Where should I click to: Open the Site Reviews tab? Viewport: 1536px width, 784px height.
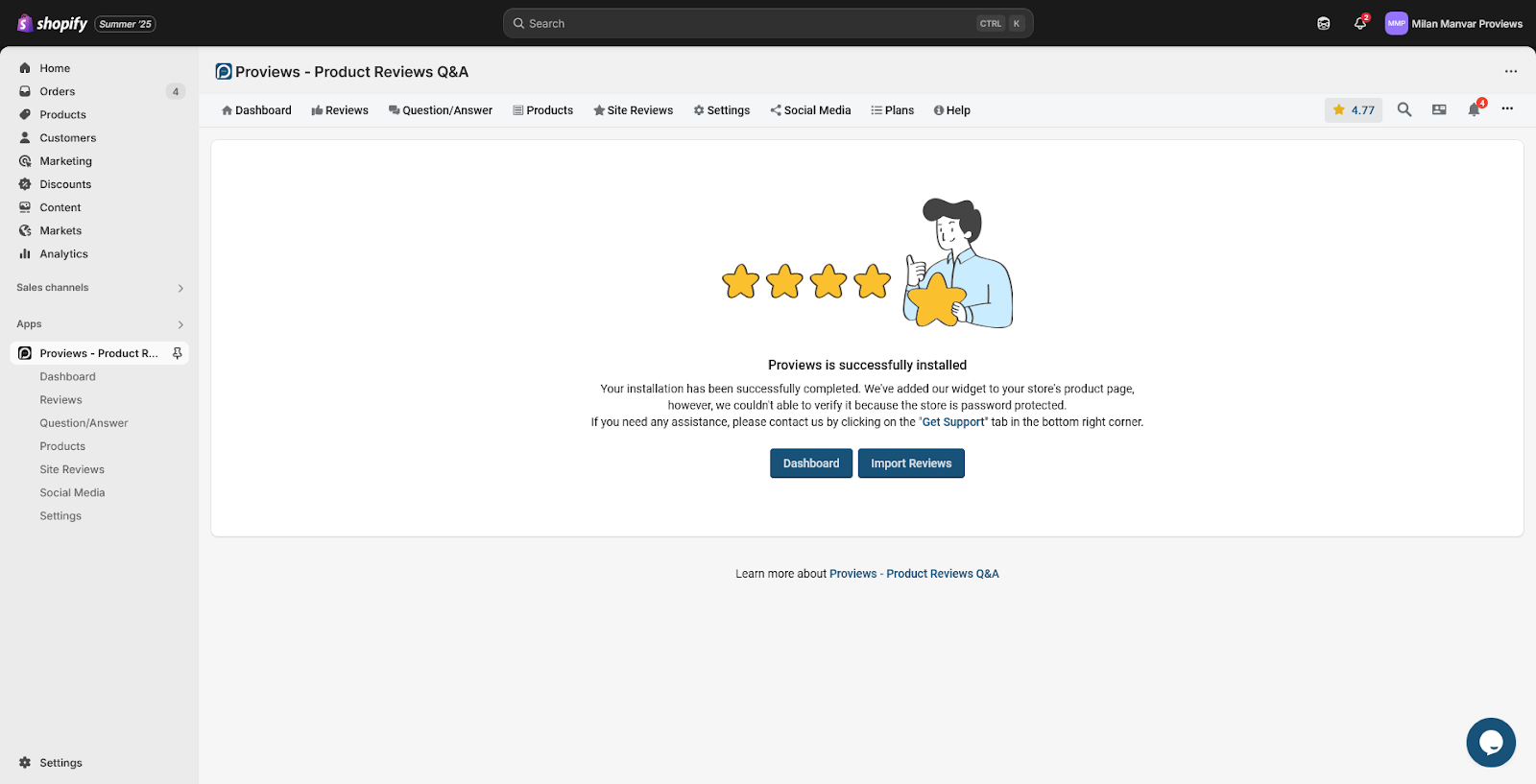click(634, 110)
